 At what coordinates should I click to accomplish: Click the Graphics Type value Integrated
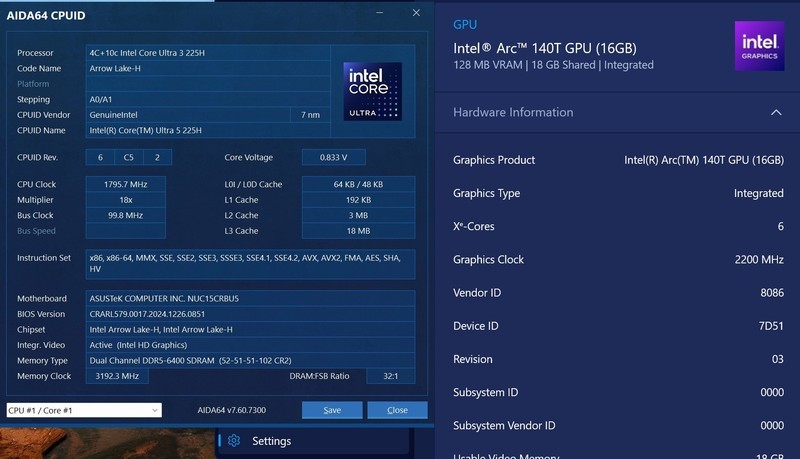tap(759, 193)
